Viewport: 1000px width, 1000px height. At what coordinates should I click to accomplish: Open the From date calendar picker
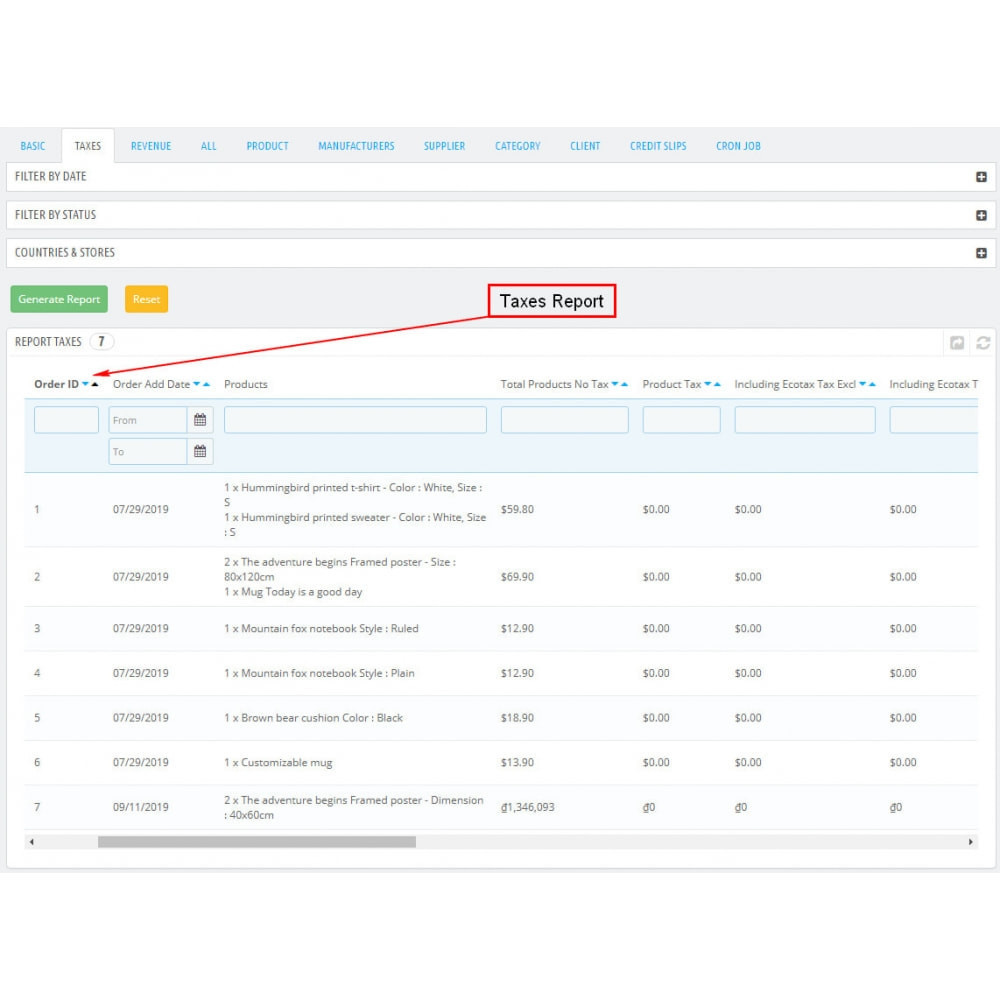coord(200,420)
